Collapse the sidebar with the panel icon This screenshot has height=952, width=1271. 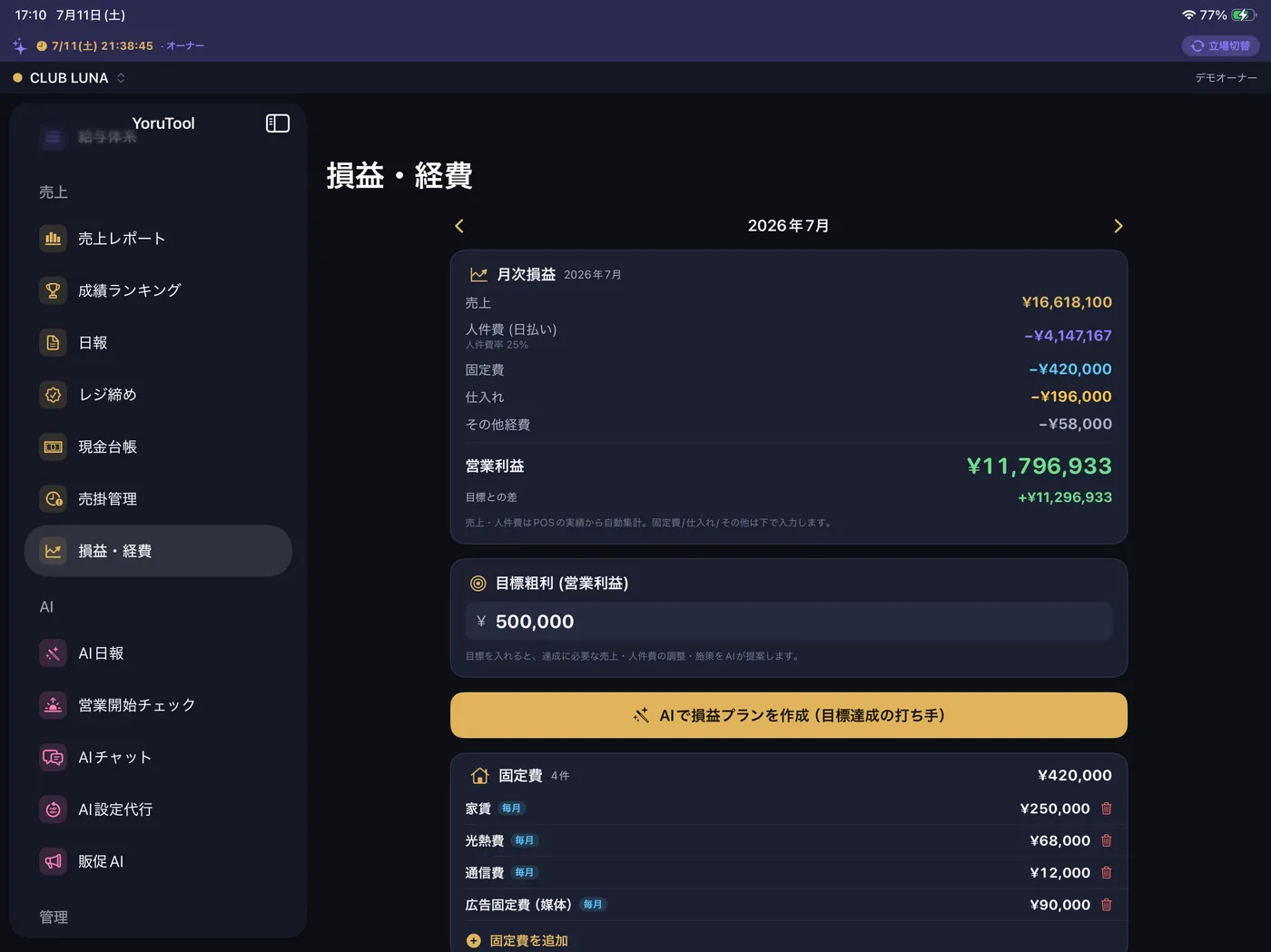pyautogui.click(x=277, y=123)
